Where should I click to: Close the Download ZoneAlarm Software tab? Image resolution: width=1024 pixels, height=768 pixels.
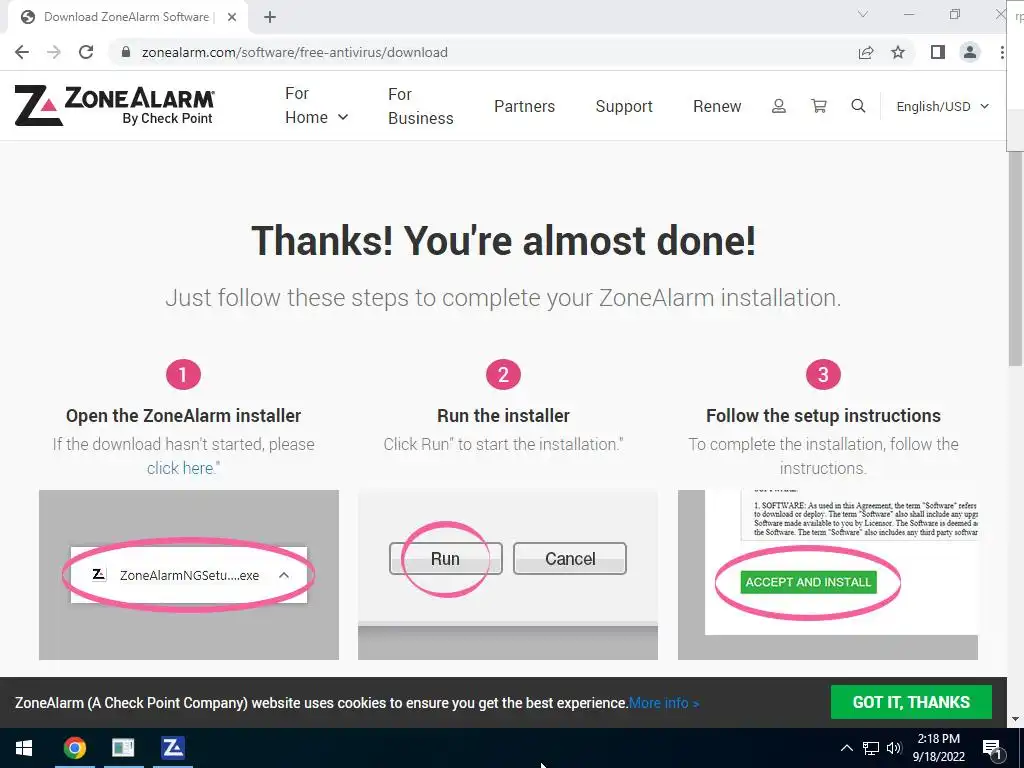coord(232,17)
